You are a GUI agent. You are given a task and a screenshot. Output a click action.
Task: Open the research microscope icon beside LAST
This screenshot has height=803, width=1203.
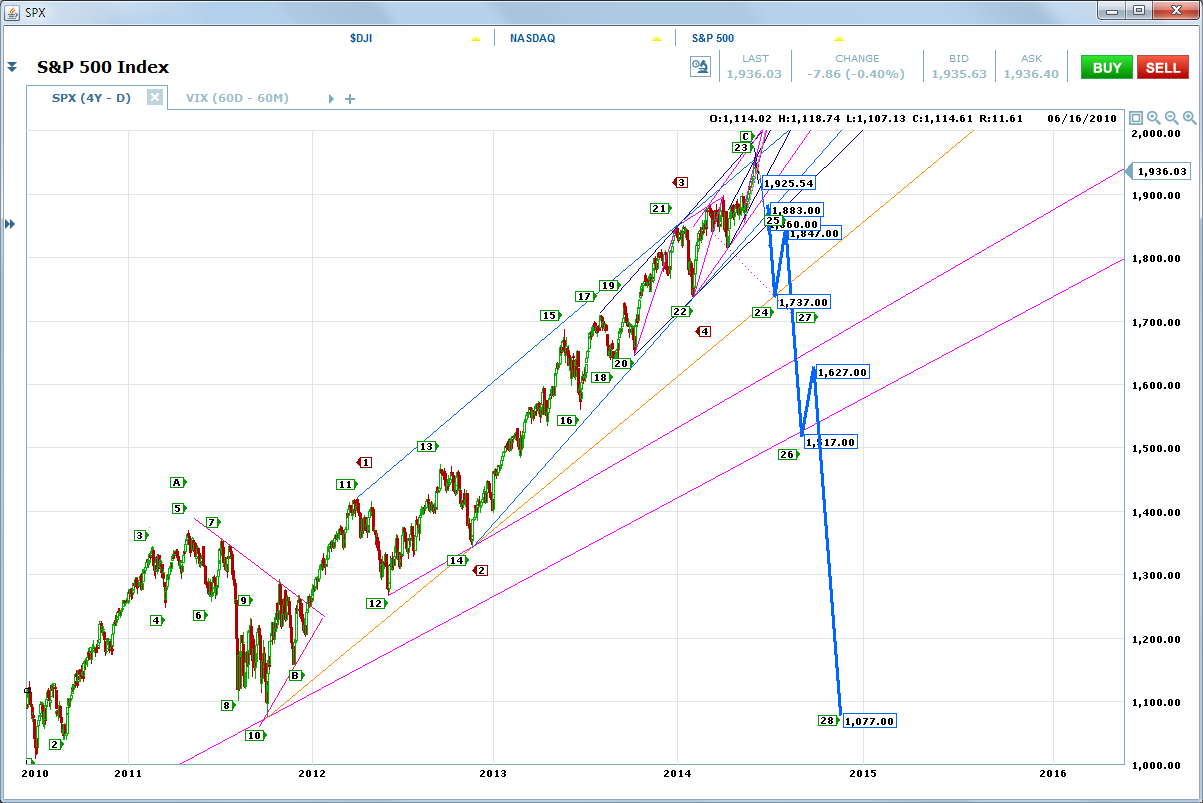(x=700, y=67)
